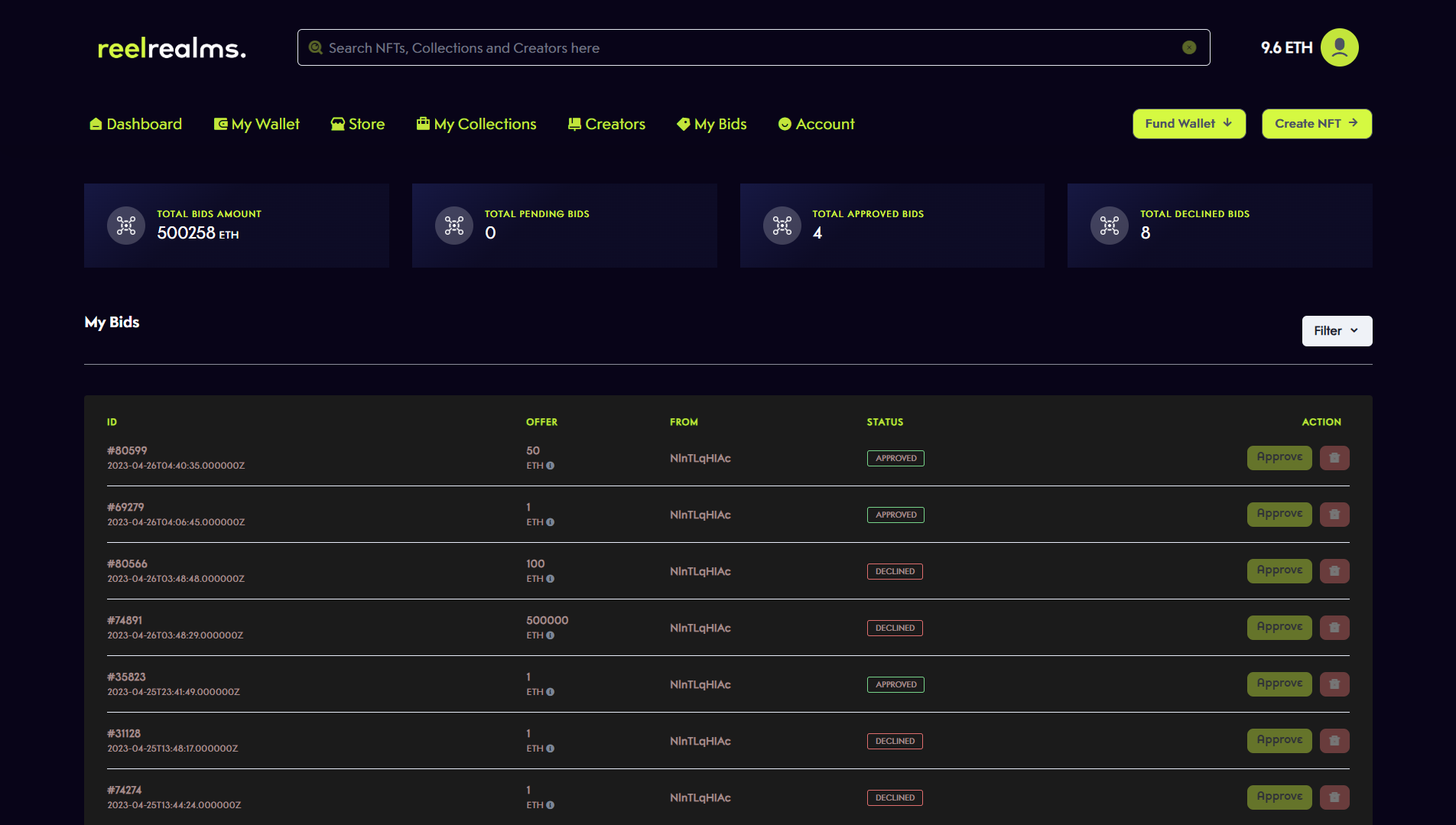1456x825 pixels.
Task: Click the Total Bids Amount card icon
Action: coord(126,226)
